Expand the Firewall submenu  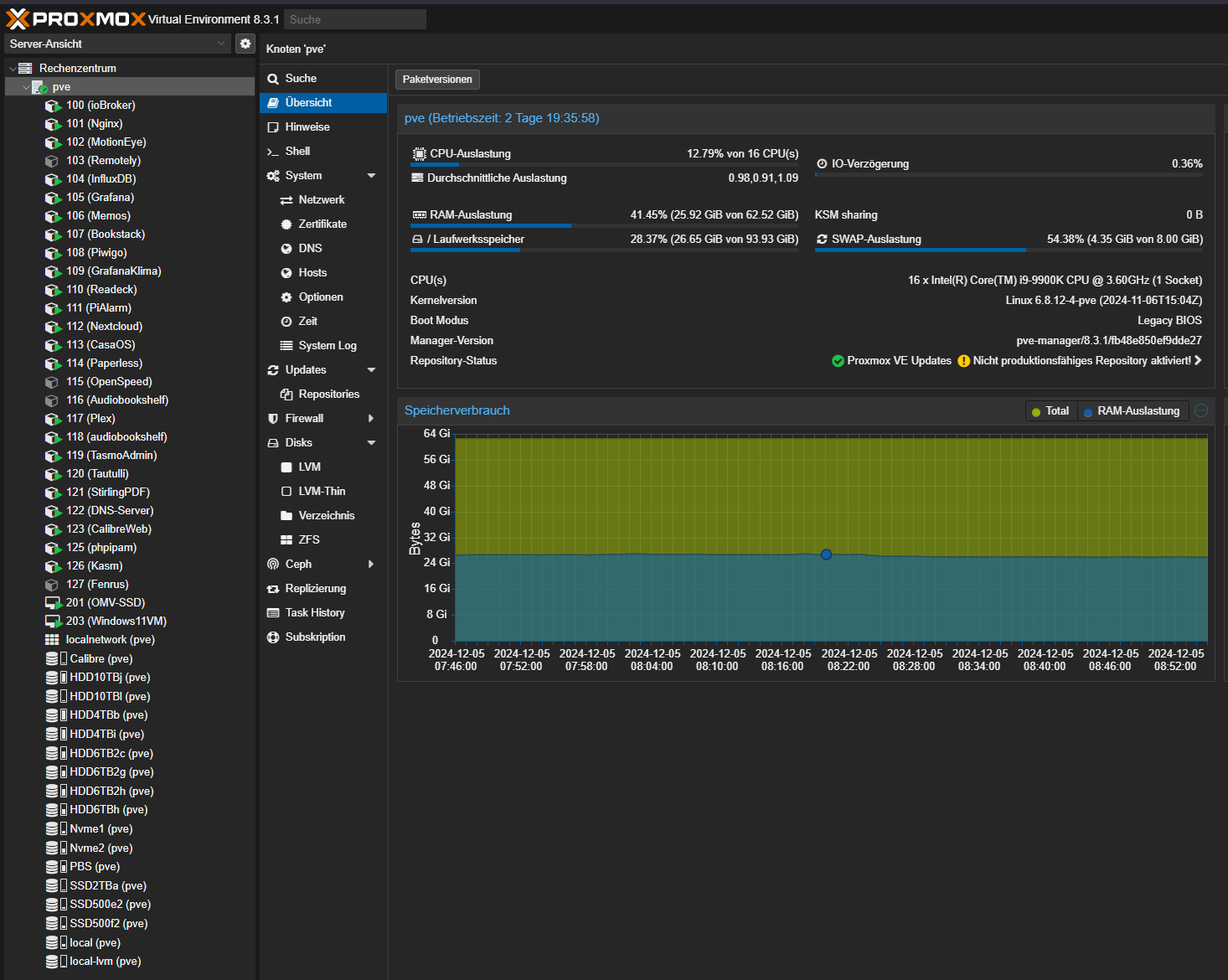tap(371, 418)
